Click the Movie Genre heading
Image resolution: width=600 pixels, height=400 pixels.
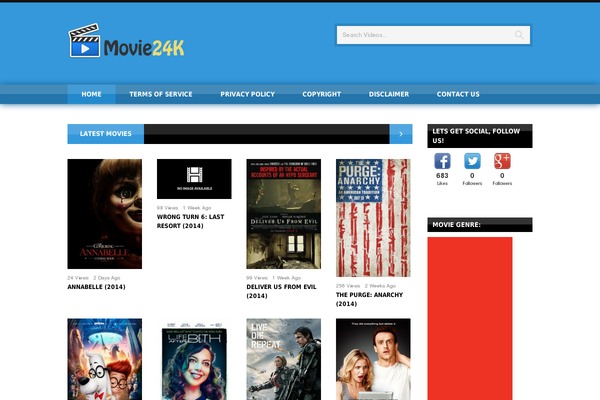coord(479,225)
